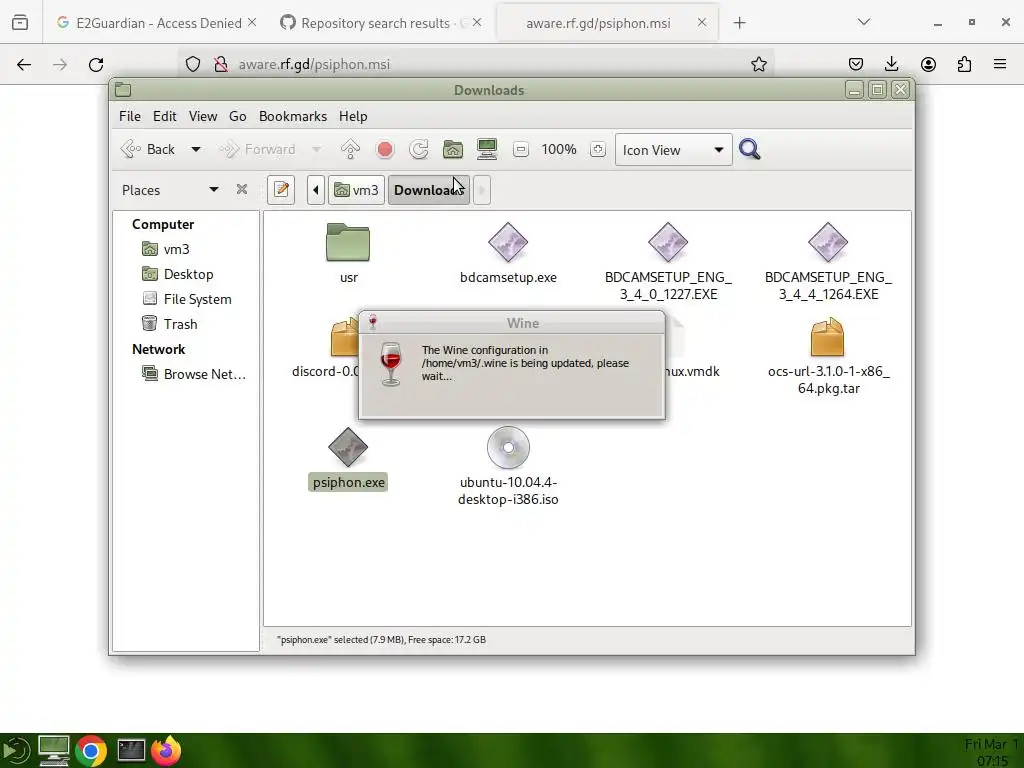Image resolution: width=1024 pixels, height=768 pixels.
Task: Open the start menu launcher
Action: [14, 751]
